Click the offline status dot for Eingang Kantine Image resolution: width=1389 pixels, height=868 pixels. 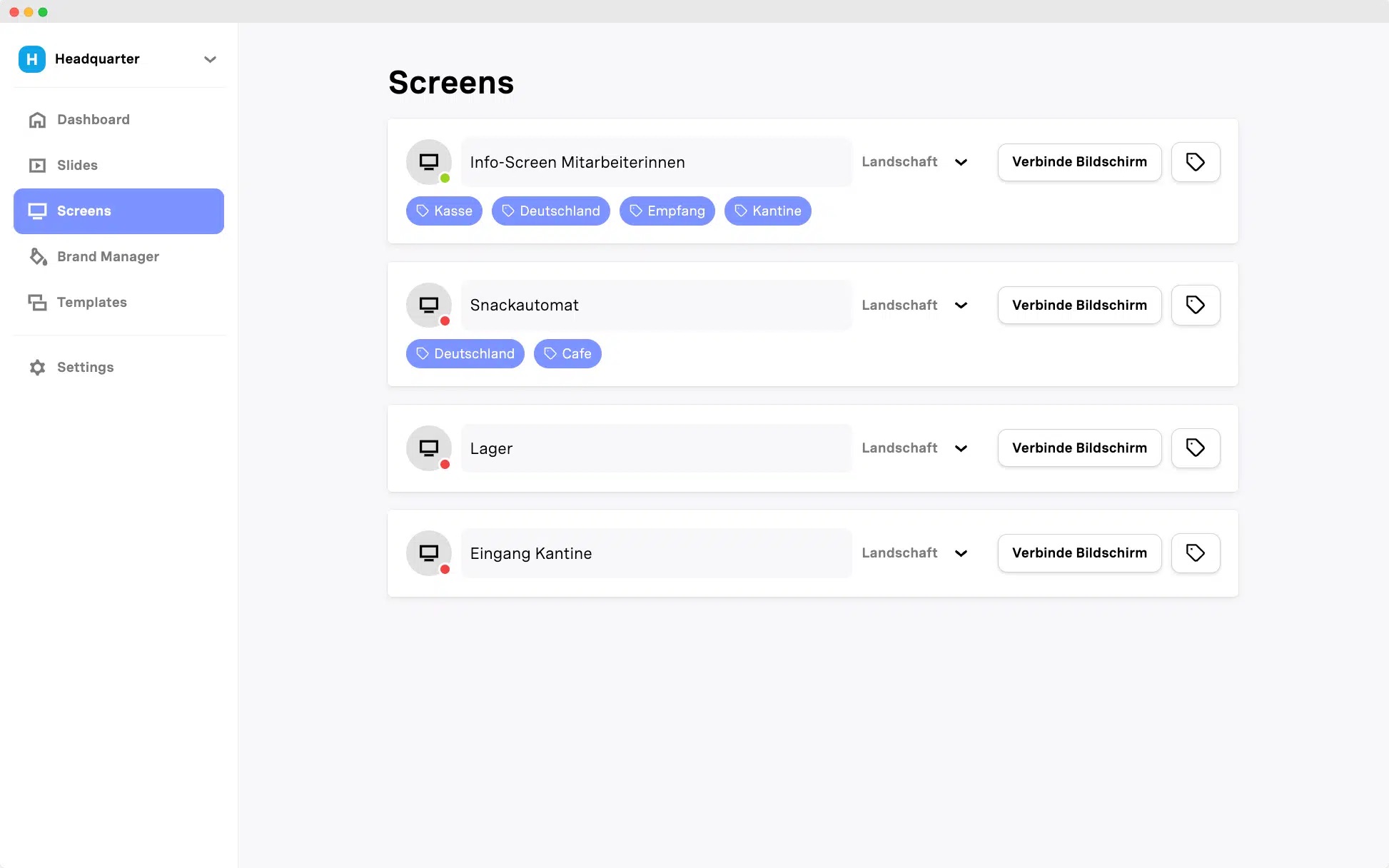click(445, 569)
